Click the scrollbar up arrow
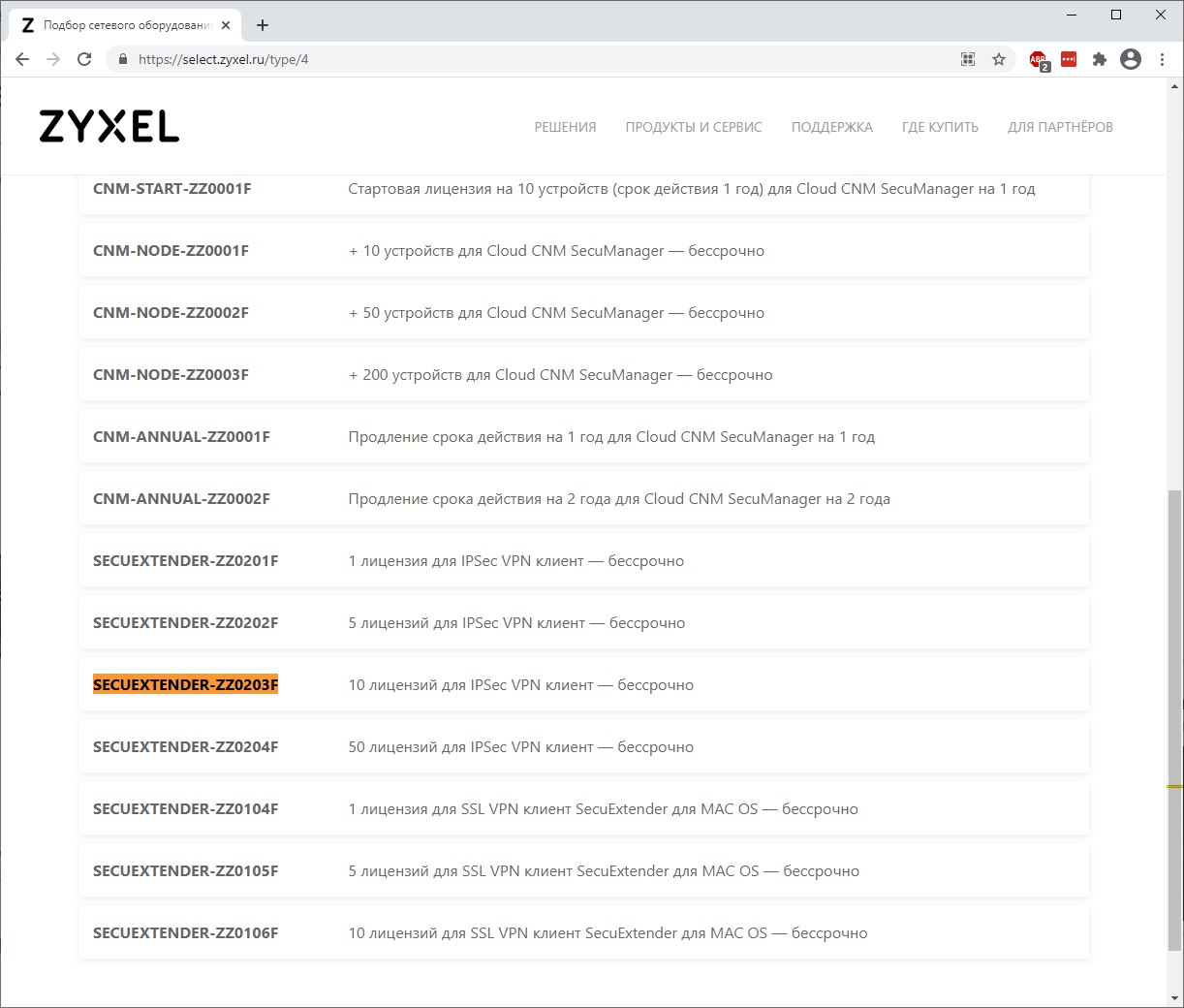1184x1008 pixels. [x=1174, y=87]
